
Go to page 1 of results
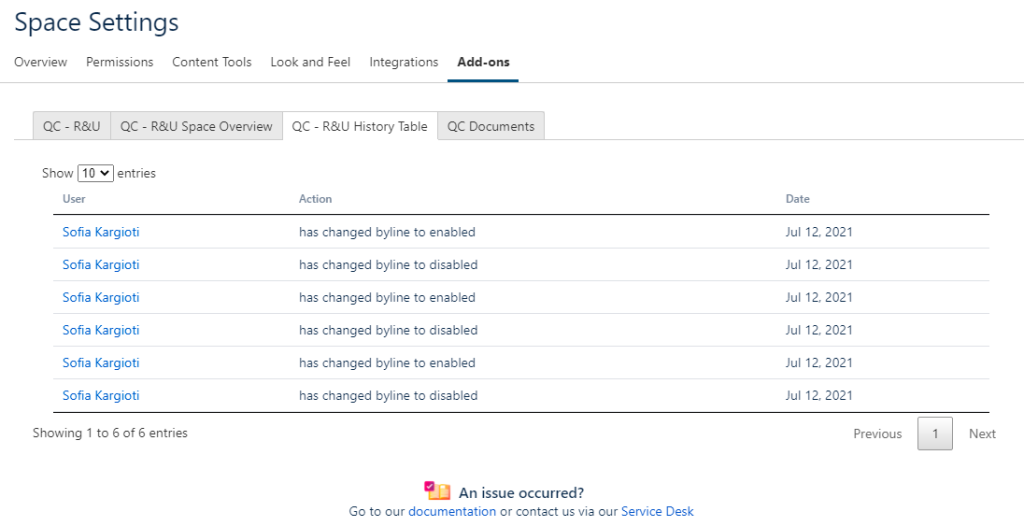(x=935, y=434)
